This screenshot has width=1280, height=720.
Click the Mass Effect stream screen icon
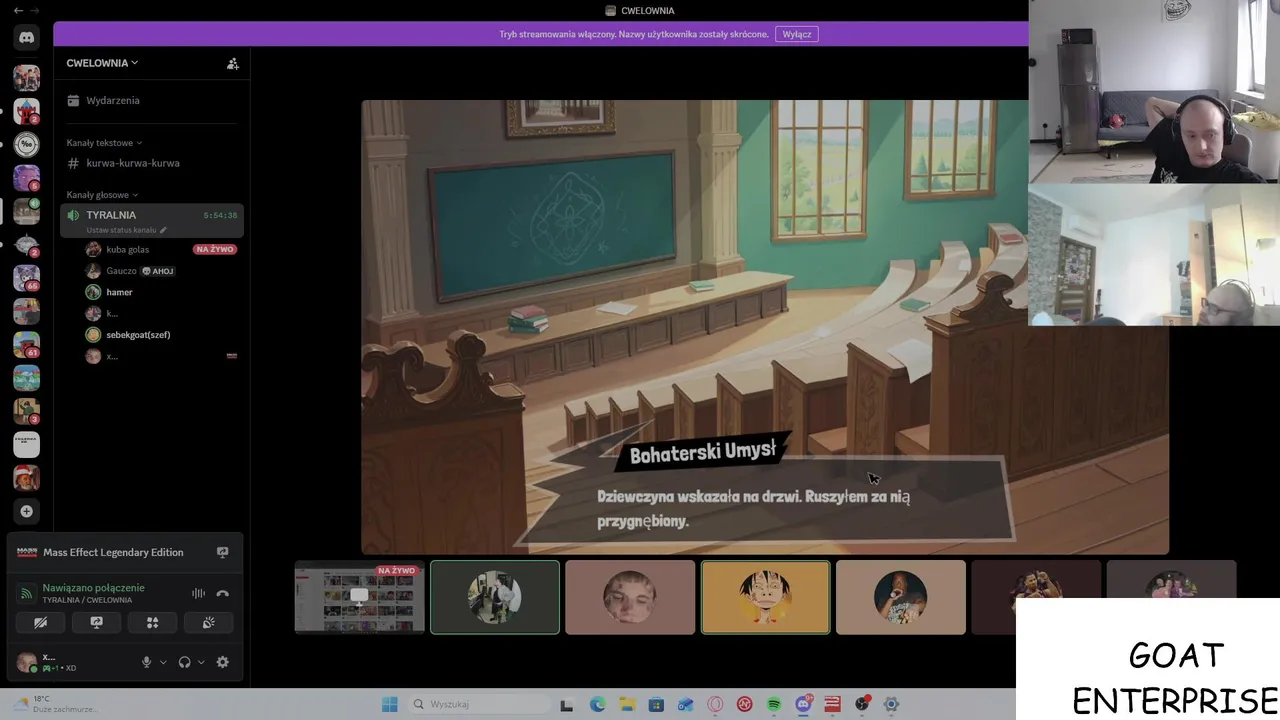tap(223, 552)
